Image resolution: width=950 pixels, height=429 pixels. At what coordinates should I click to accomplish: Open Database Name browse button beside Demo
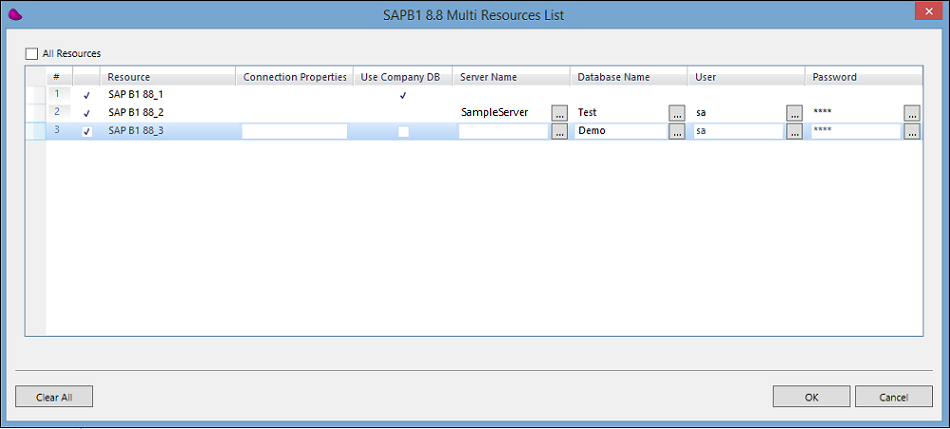pos(677,131)
